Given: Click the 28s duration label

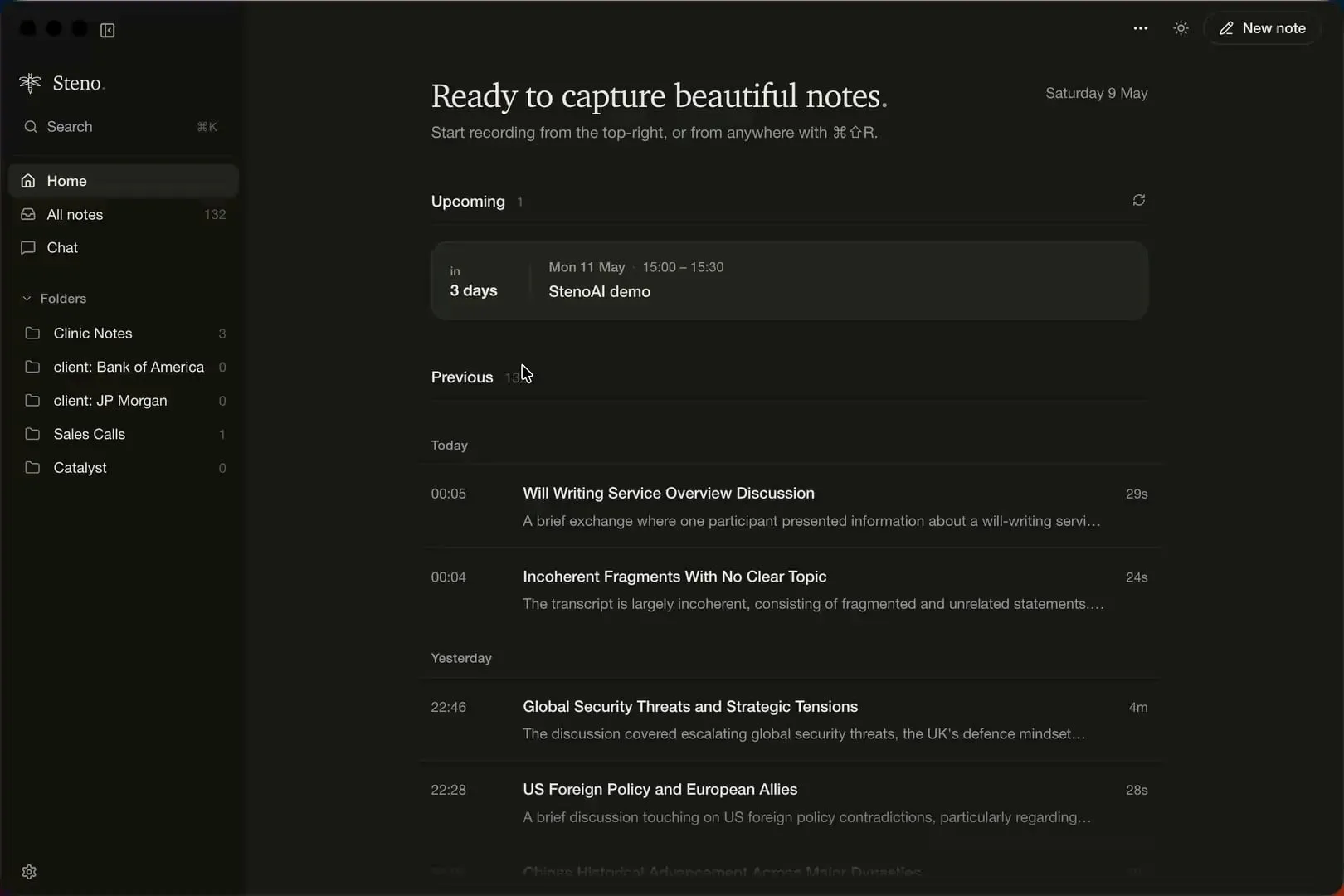Looking at the screenshot, I should 1137,790.
